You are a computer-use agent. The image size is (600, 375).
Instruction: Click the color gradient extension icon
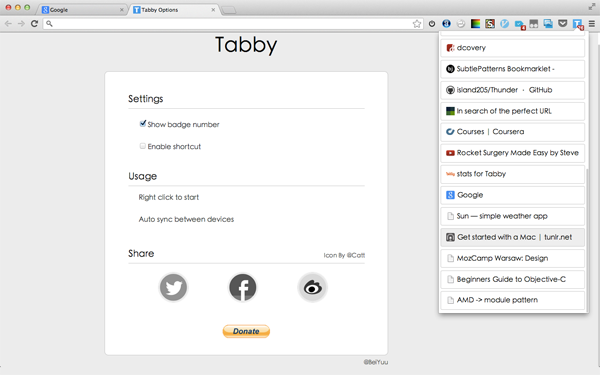click(x=475, y=24)
